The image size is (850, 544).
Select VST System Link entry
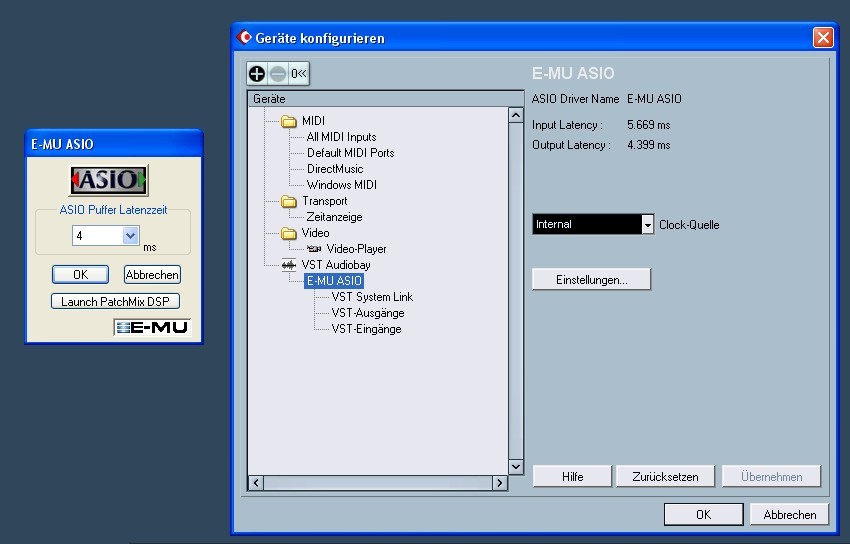click(x=372, y=297)
